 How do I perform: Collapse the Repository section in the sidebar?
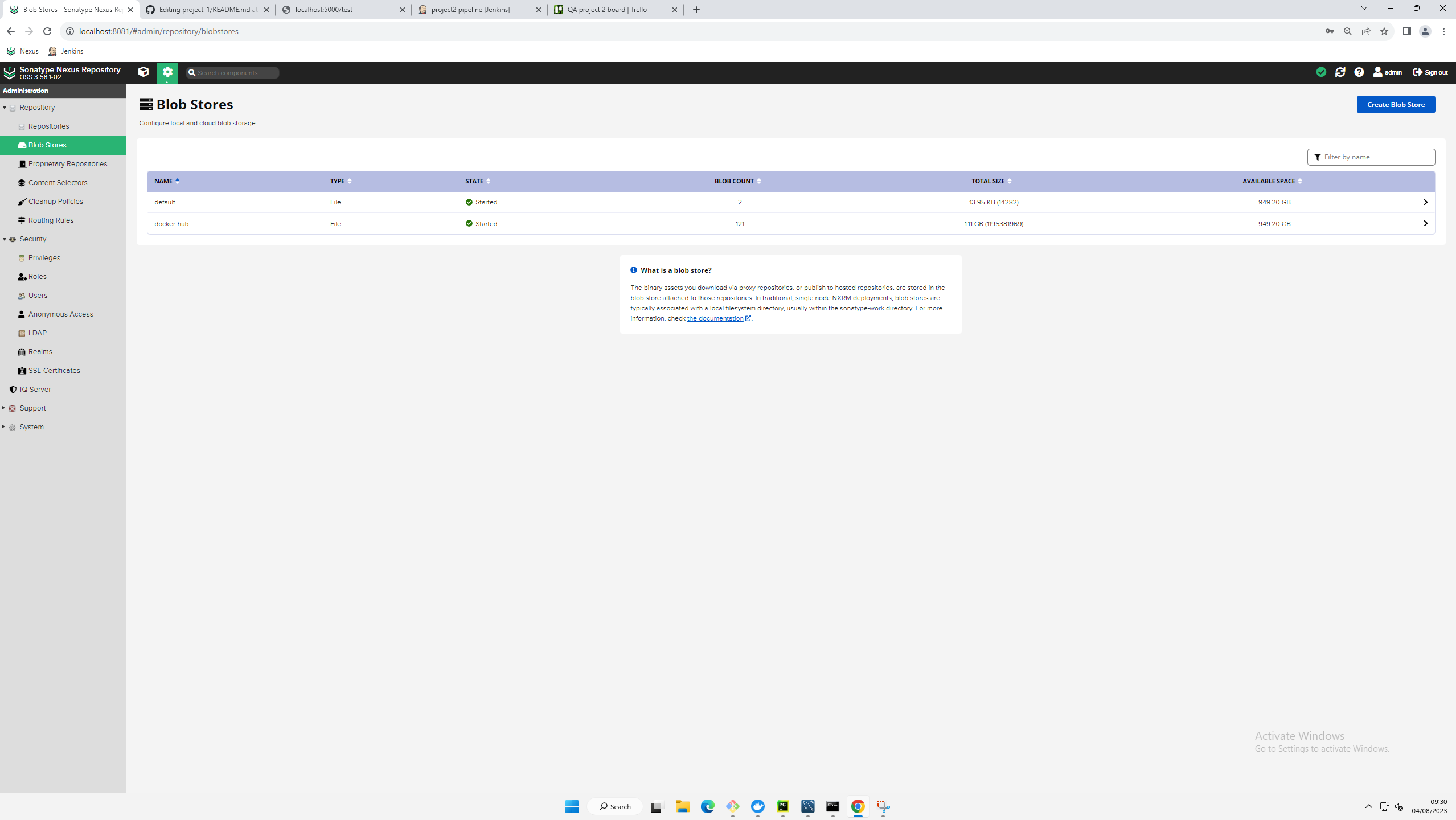click(x=5, y=107)
